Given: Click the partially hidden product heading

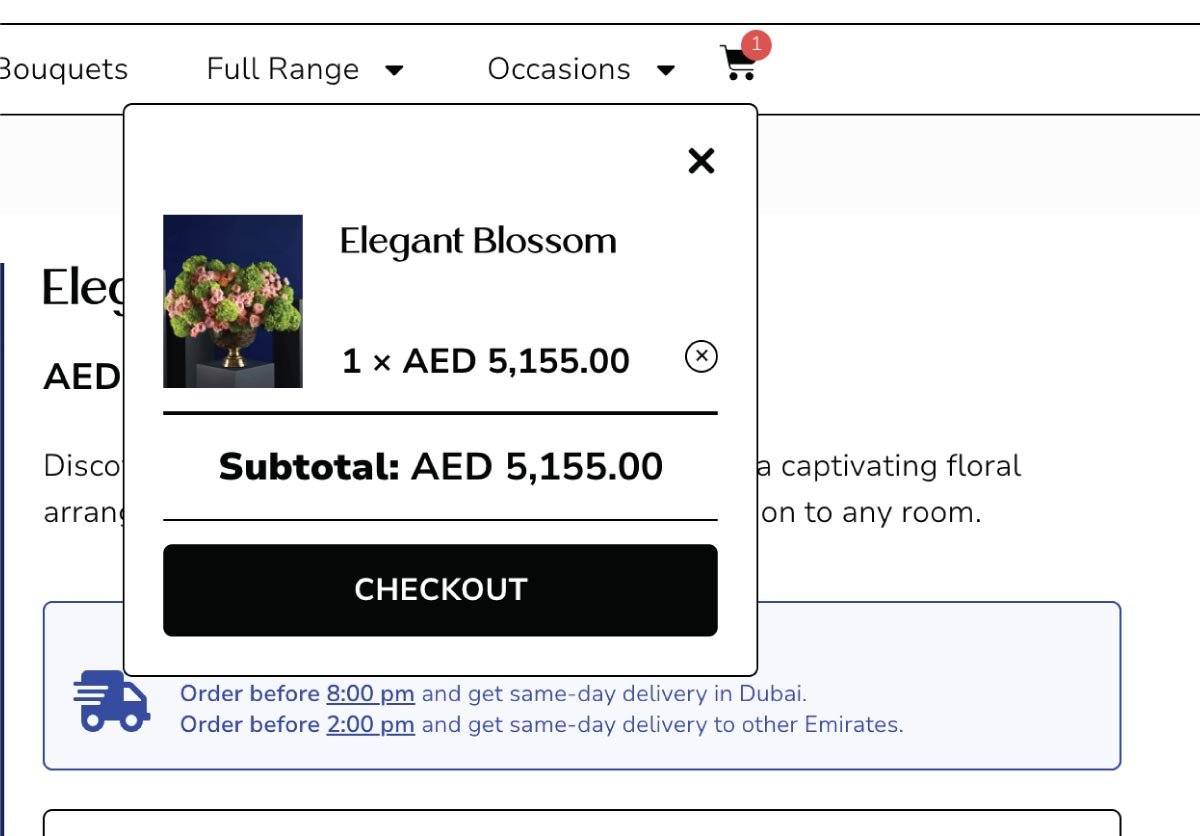Looking at the screenshot, I should [x=84, y=288].
